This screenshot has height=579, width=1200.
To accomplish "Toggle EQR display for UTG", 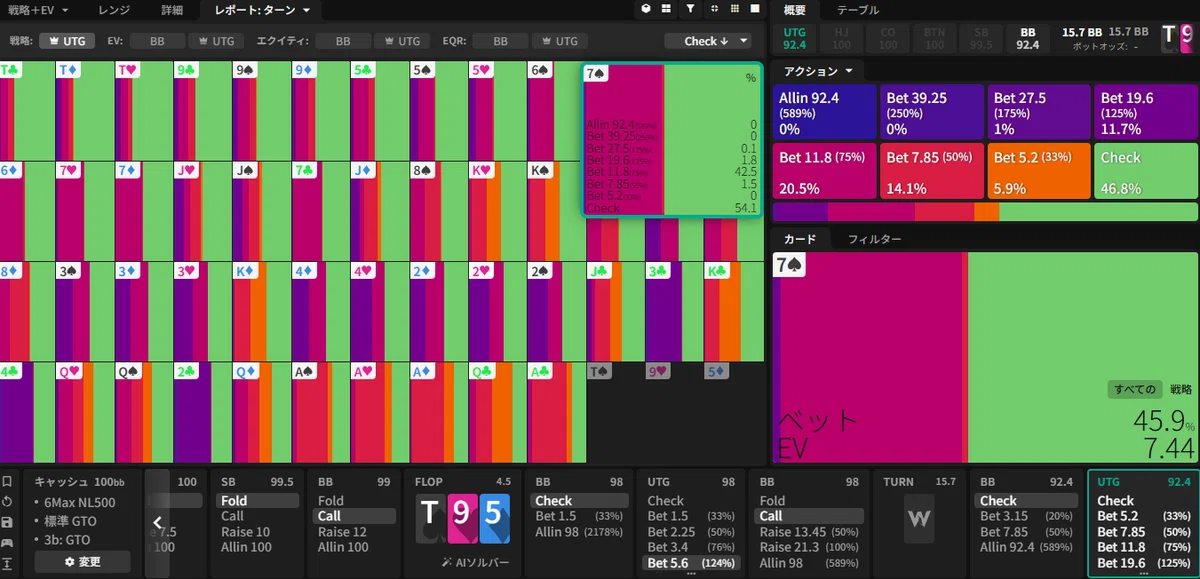I will point(559,41).
